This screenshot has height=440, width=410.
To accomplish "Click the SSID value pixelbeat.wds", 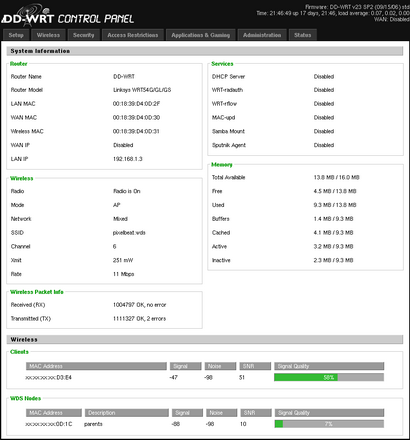I will pyautogui.click(x=129, y=233).
